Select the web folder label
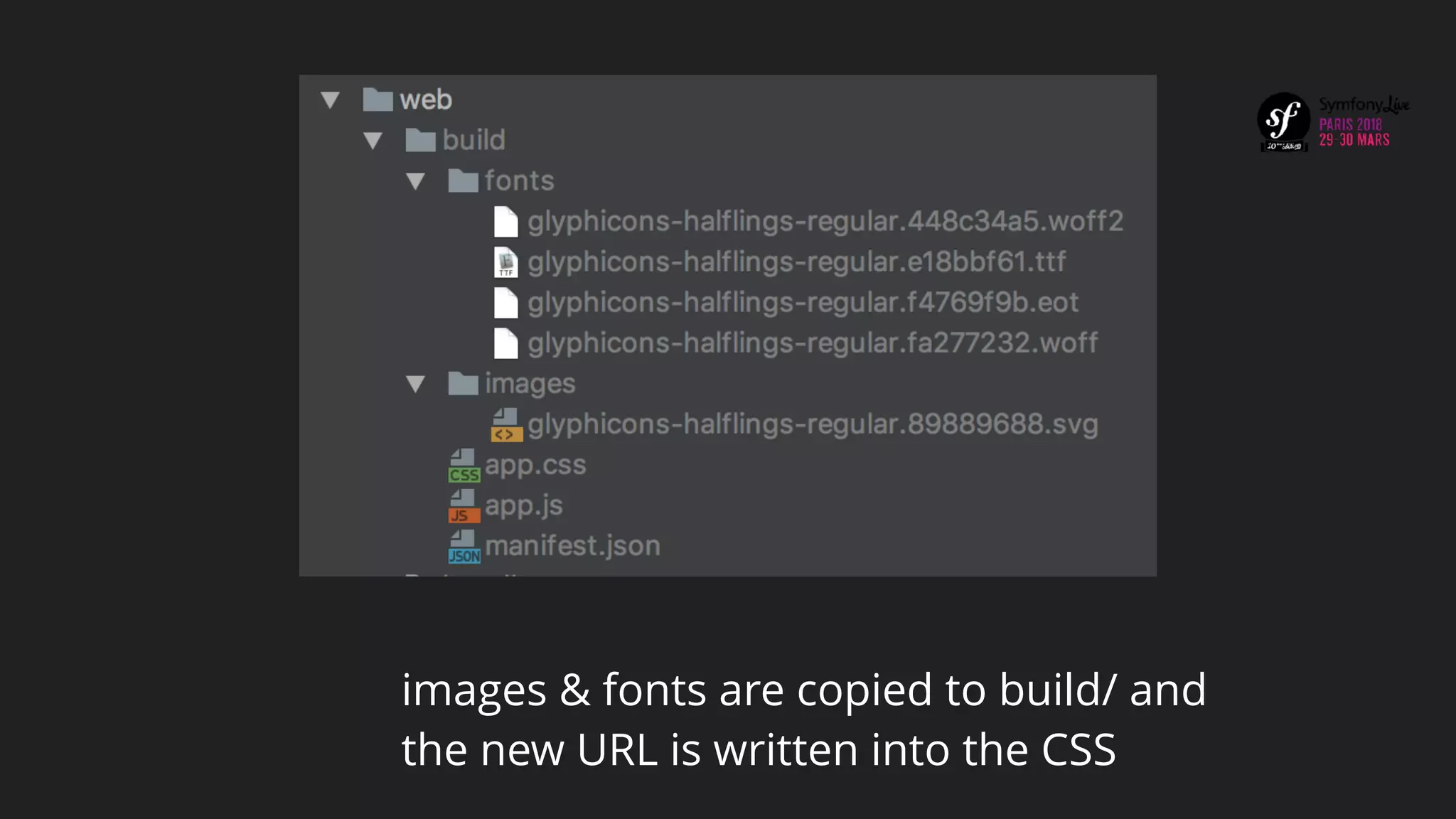This screenshot has height=819, width=1456. pyautogui.click(x=425, y=100)
